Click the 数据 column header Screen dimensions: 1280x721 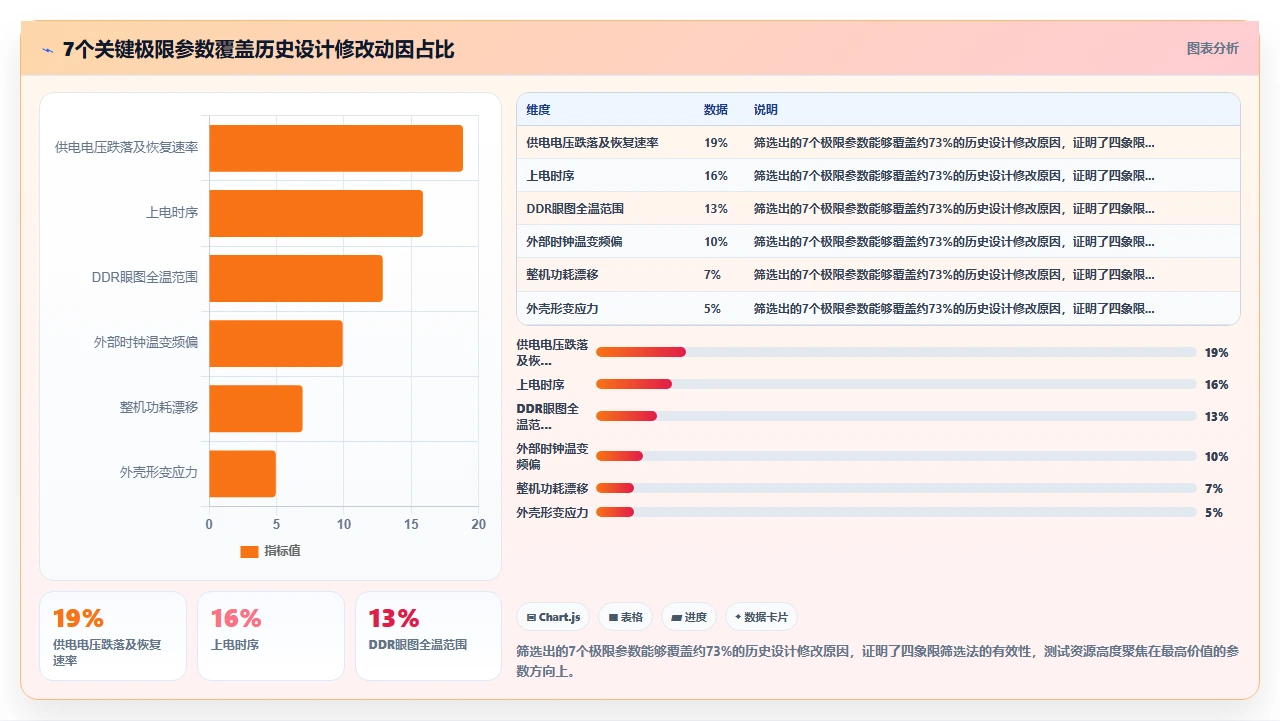[716, 110]
